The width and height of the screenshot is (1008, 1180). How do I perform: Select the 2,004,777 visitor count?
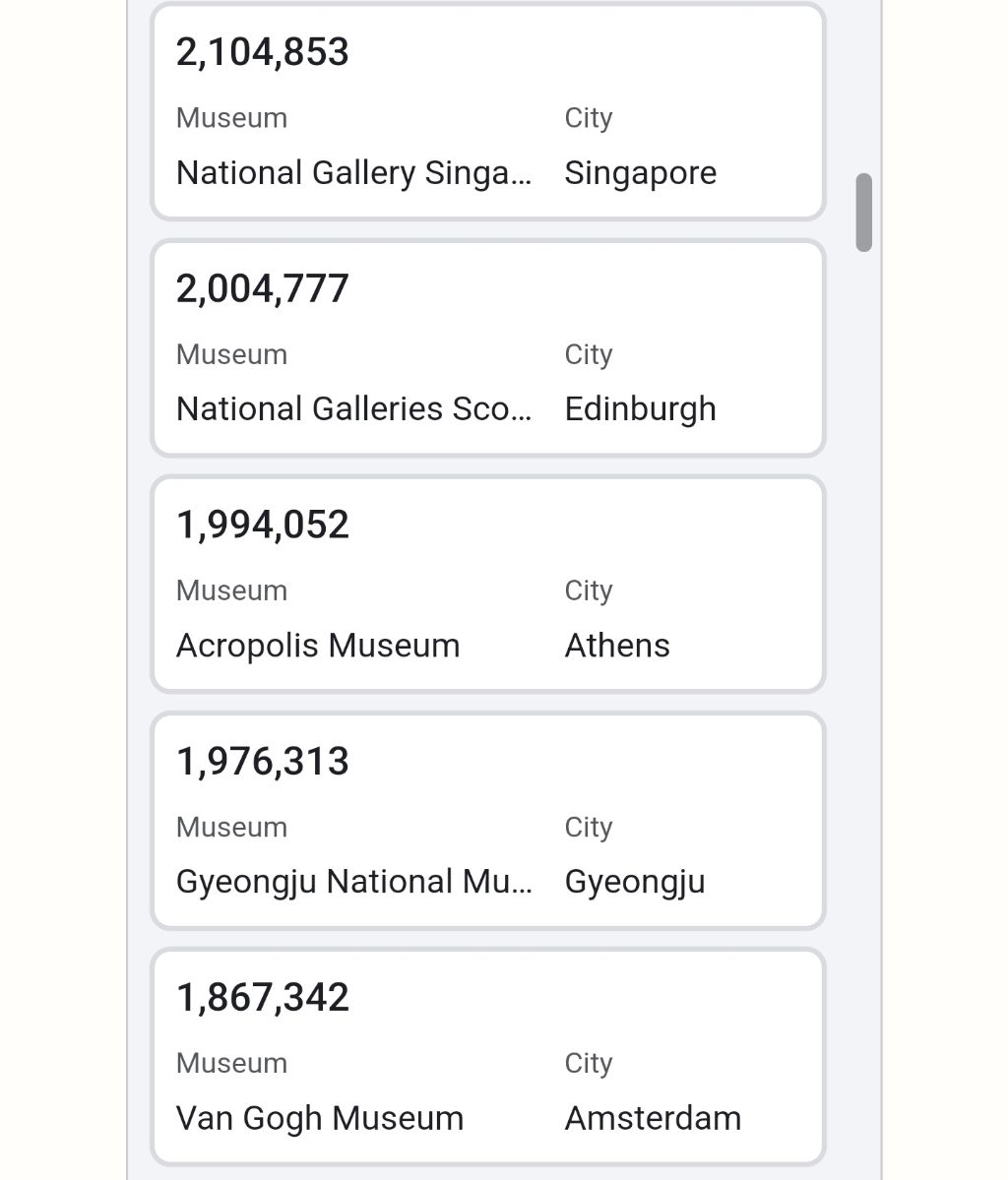[x=262, y=289]
